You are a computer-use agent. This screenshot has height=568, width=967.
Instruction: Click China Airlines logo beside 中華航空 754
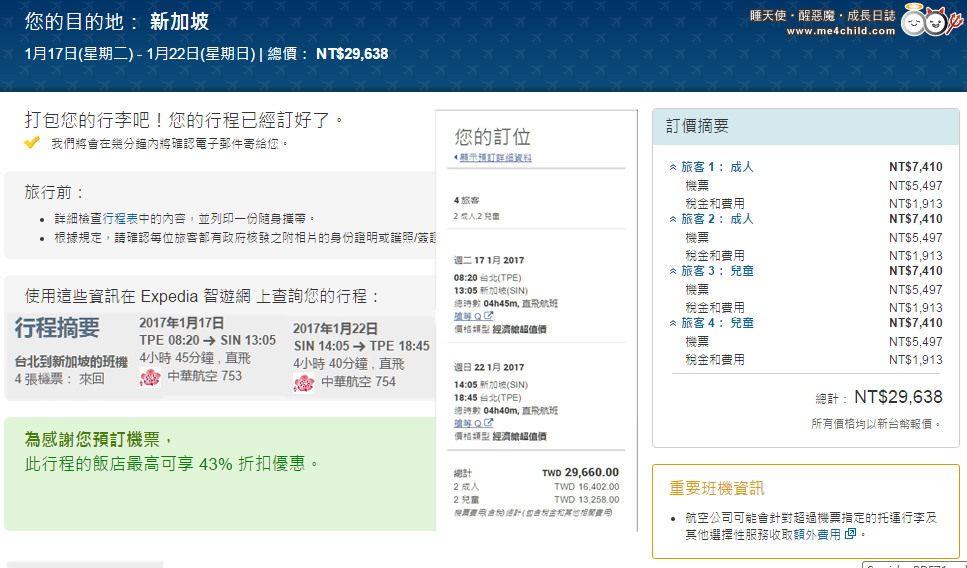(x=304, y=383)
